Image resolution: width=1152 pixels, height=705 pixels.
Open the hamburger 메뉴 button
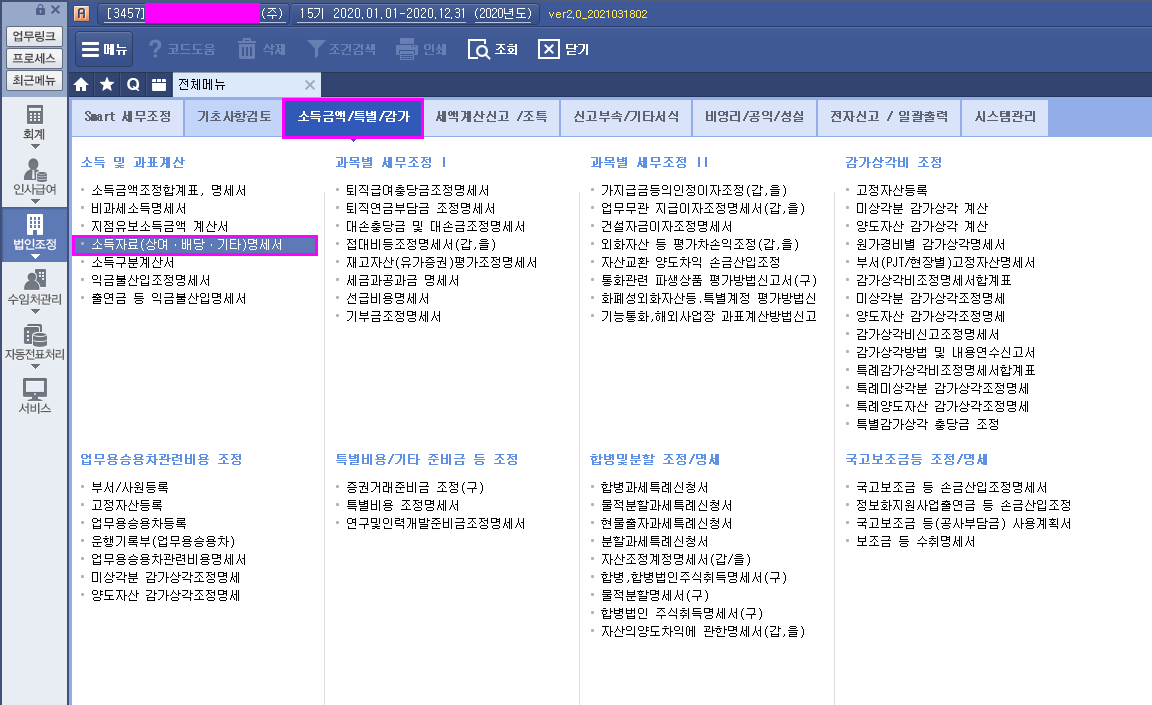pos(104,49)
